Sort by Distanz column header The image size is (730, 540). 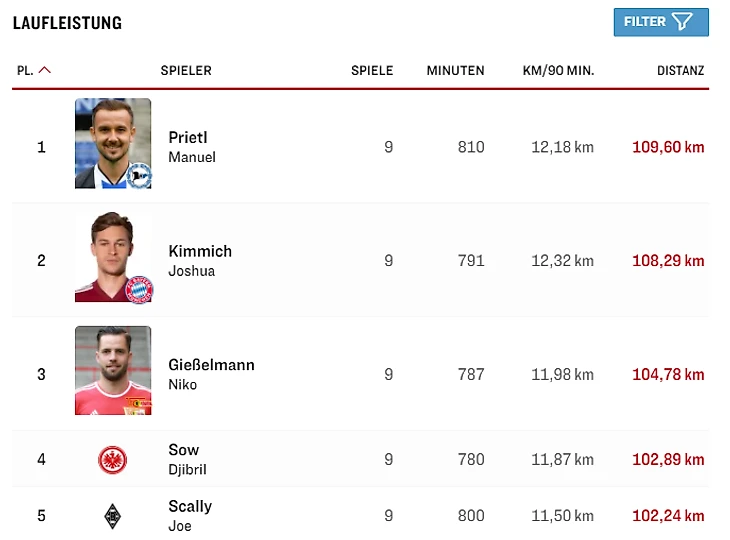[680, 71]
